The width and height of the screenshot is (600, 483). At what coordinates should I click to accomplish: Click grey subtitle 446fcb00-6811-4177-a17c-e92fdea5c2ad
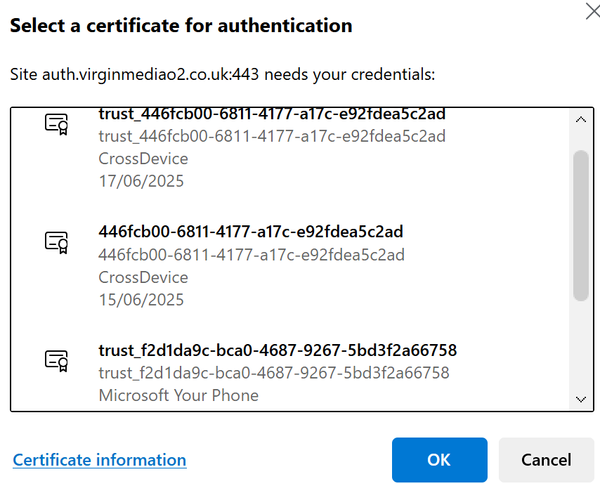click(251, 255)
